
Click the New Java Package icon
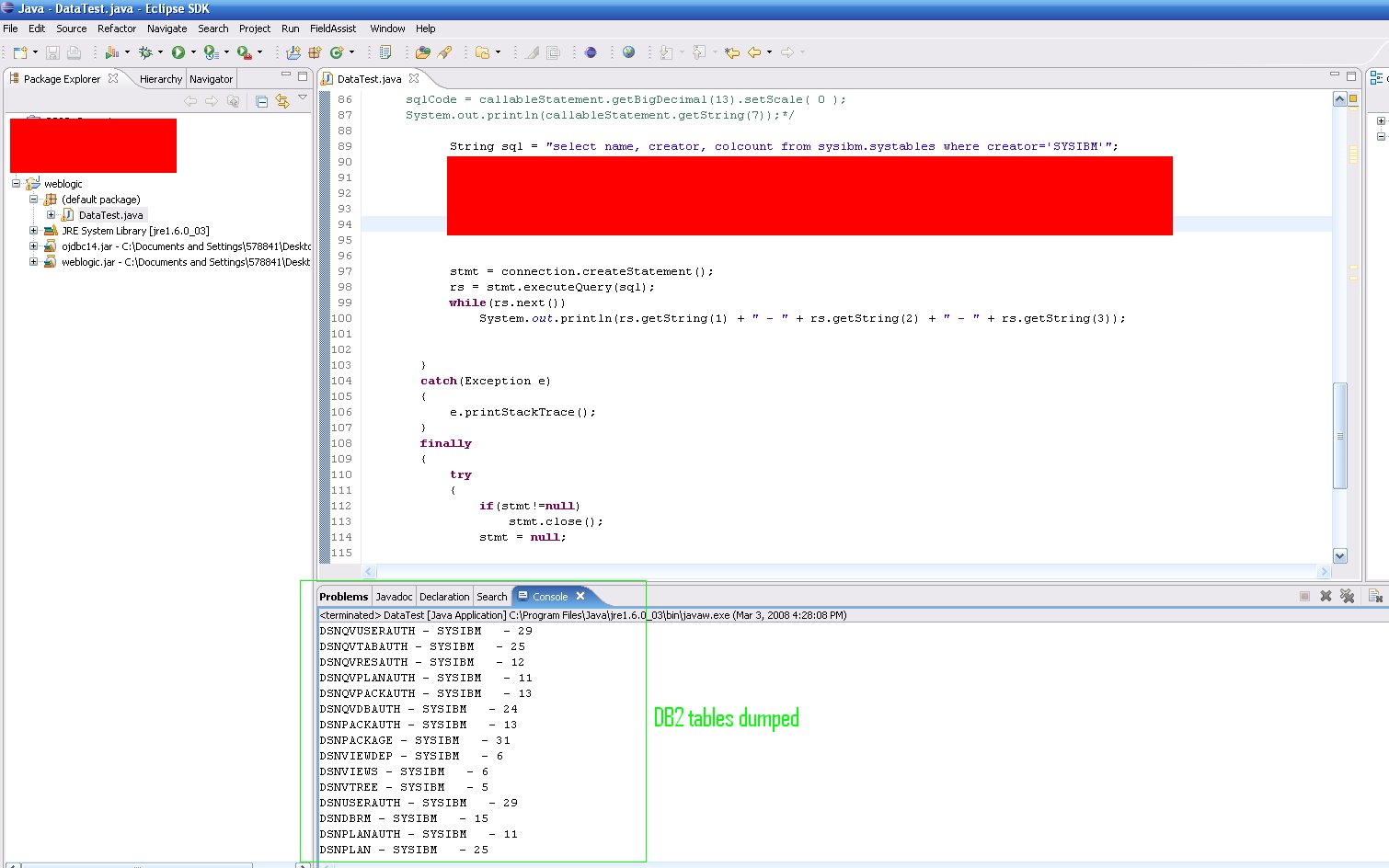point(315,52)
